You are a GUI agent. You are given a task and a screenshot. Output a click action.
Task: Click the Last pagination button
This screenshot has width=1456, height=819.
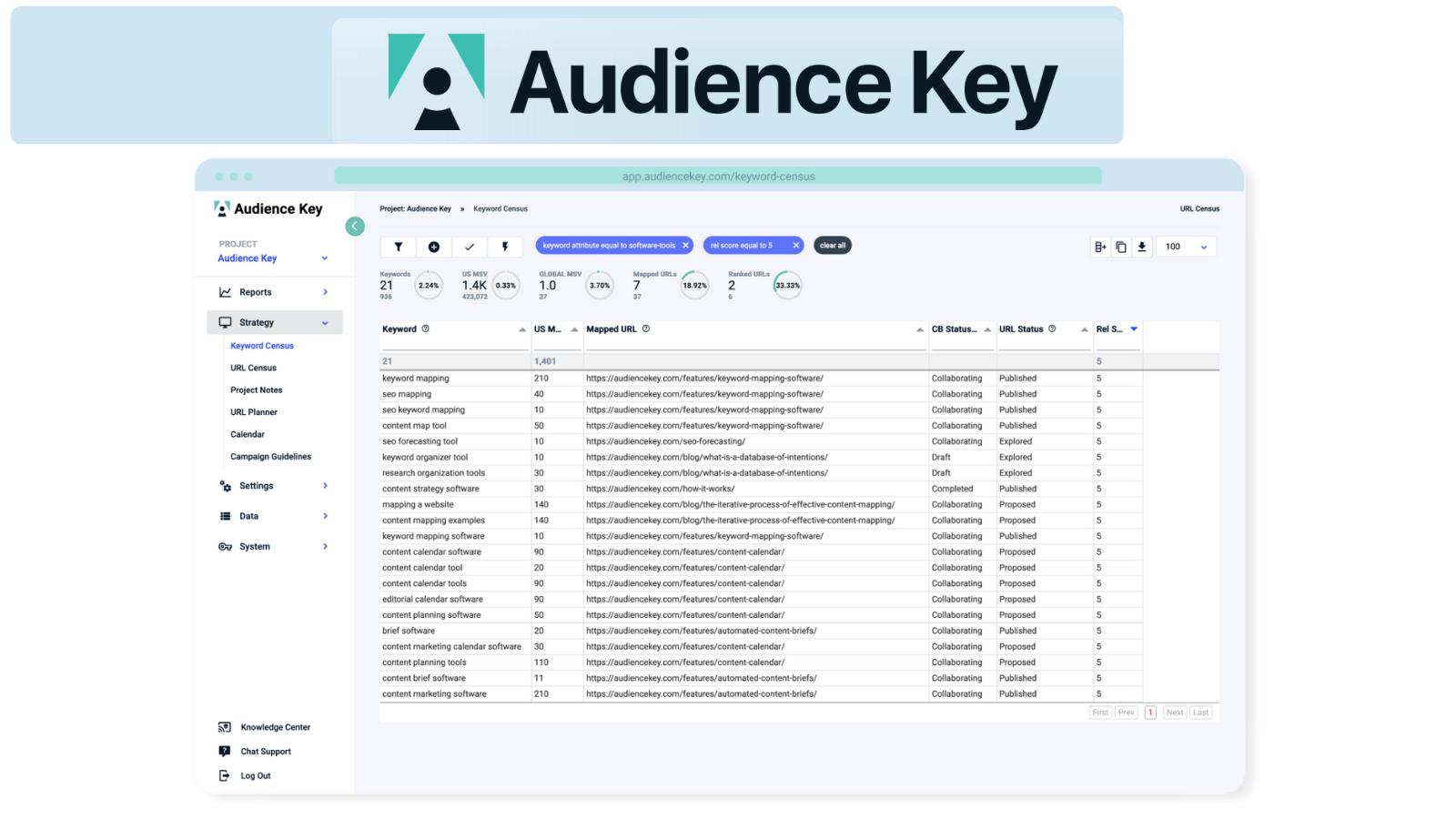pyautogui.click(x=1201, y=713)
